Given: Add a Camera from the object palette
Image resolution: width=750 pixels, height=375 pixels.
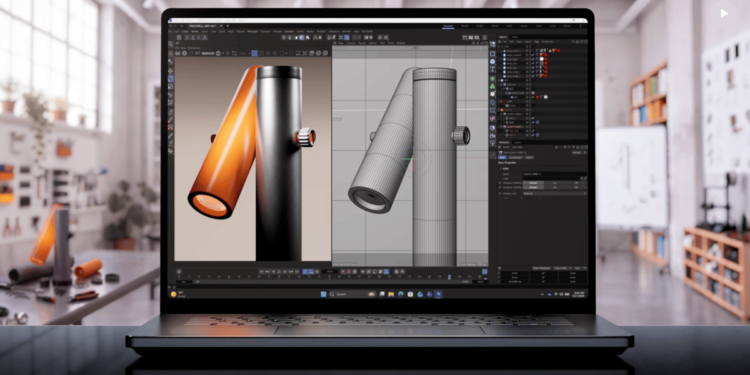Looking at the screenshot, I should (493, 135).
